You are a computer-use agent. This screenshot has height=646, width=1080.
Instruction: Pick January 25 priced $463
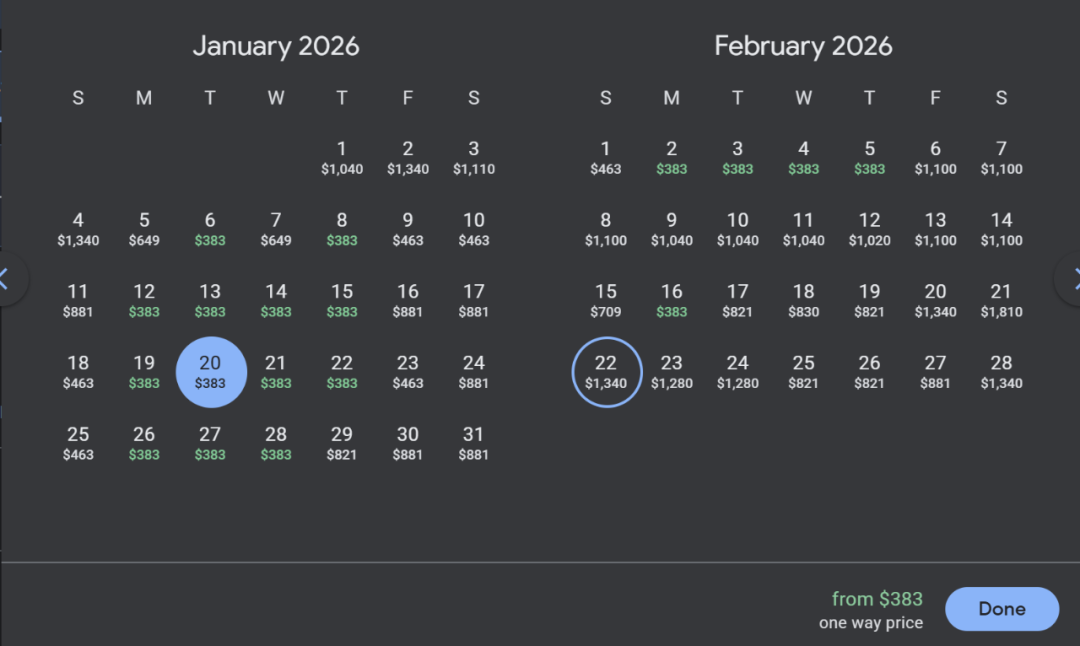(x=78, y=443)
